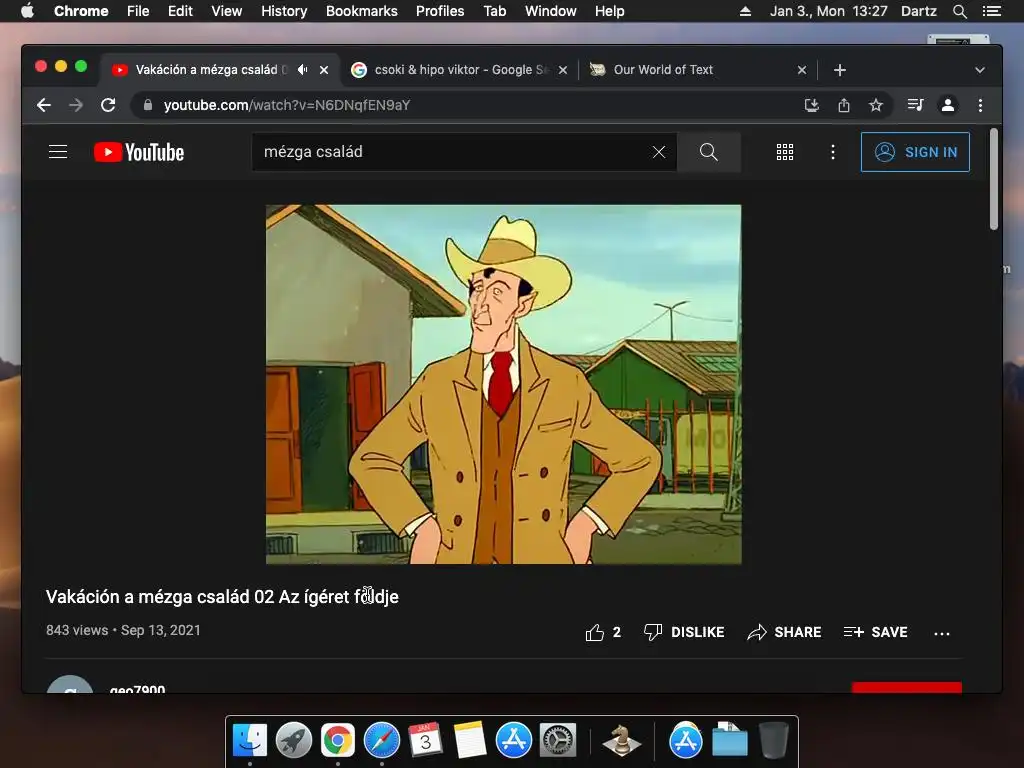Clear the search box with X icon
This screenshot has height=768, width=1024.
tap(659, 152)
